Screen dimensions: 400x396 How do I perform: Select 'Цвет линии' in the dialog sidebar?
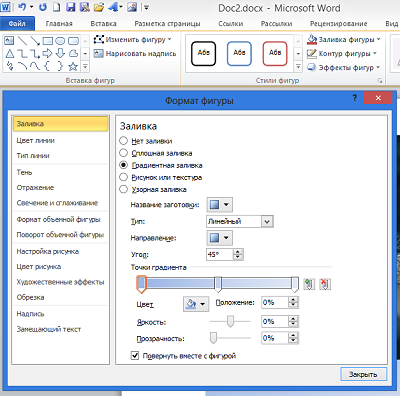pos(60,140)
